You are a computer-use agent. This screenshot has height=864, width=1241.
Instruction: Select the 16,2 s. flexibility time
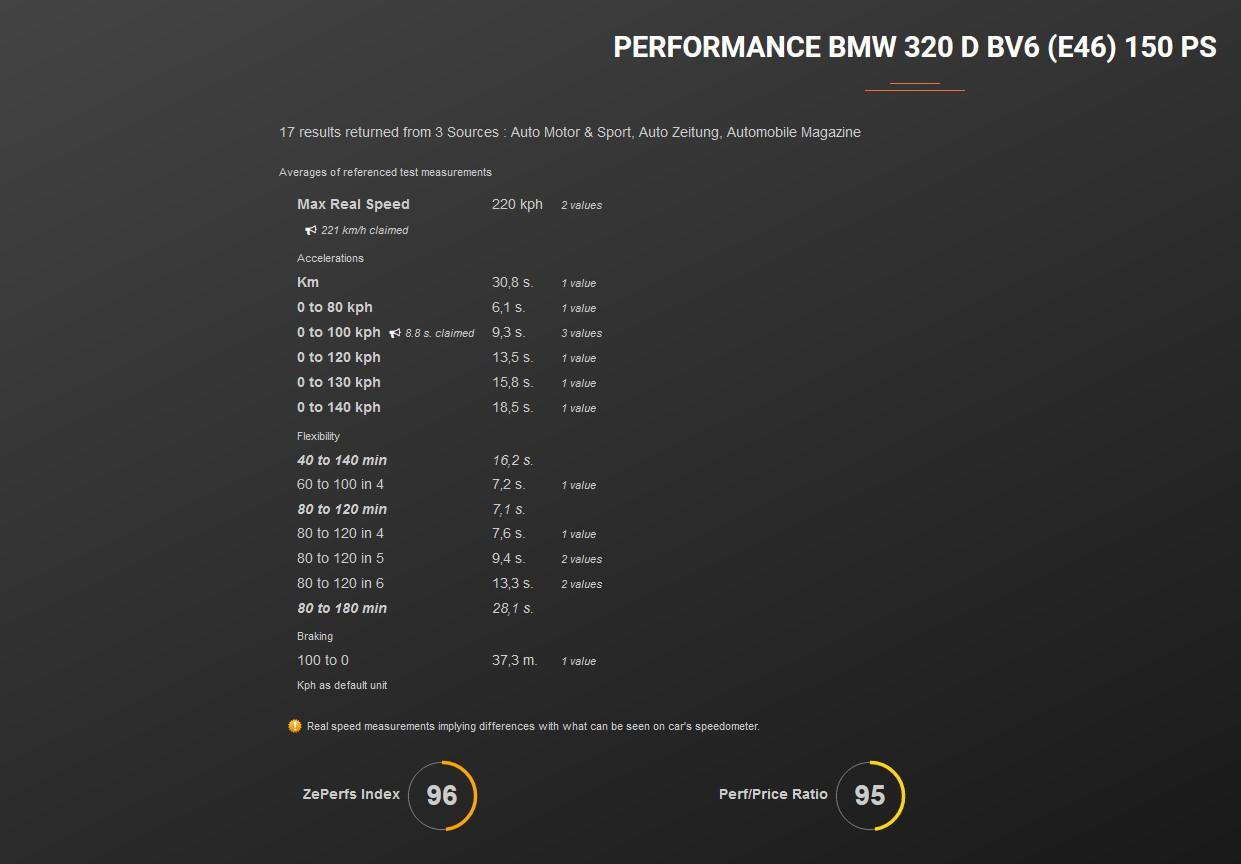click(512, 460)
